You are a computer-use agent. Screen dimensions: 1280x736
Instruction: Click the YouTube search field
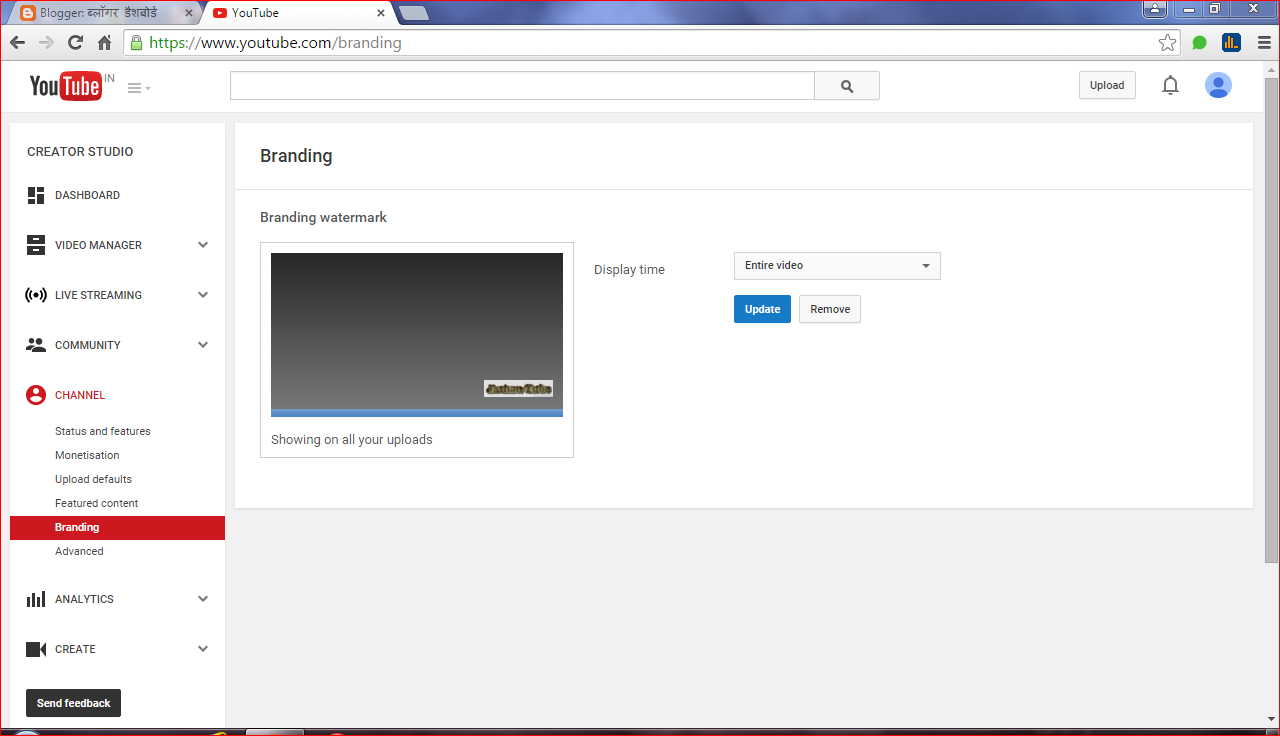[x=522, y=86]
